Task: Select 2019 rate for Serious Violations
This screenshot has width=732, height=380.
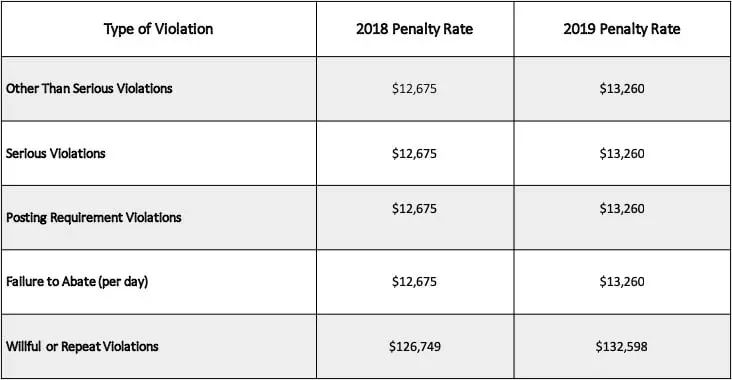Action: point(622,154)
